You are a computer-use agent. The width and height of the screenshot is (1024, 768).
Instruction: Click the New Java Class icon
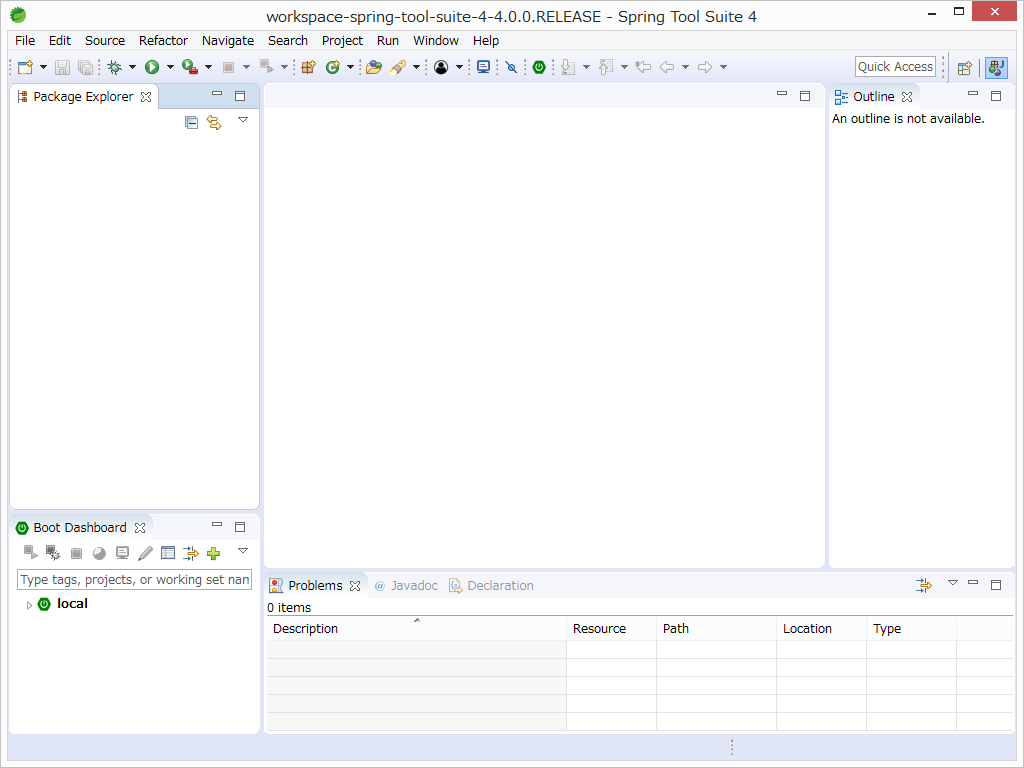333,67
